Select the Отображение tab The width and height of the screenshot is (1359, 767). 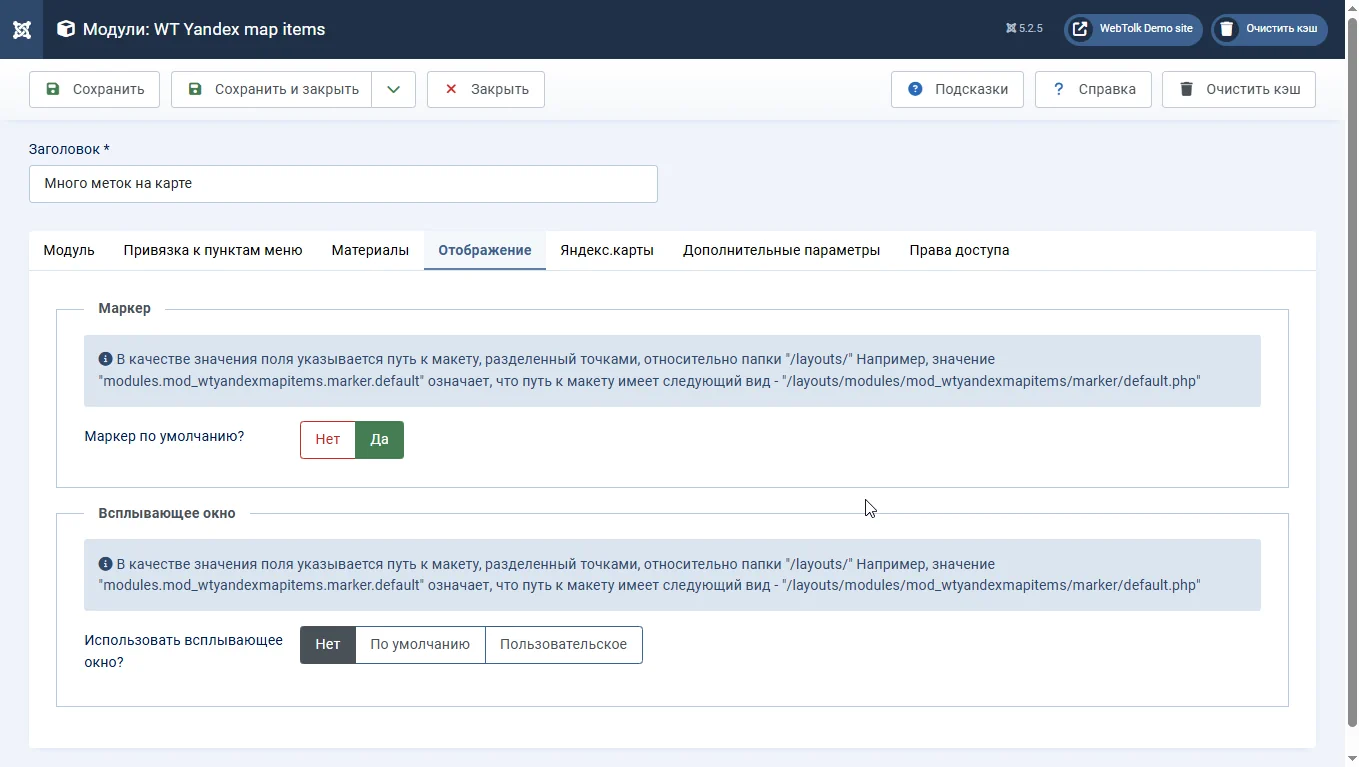(x=485, y=250)
